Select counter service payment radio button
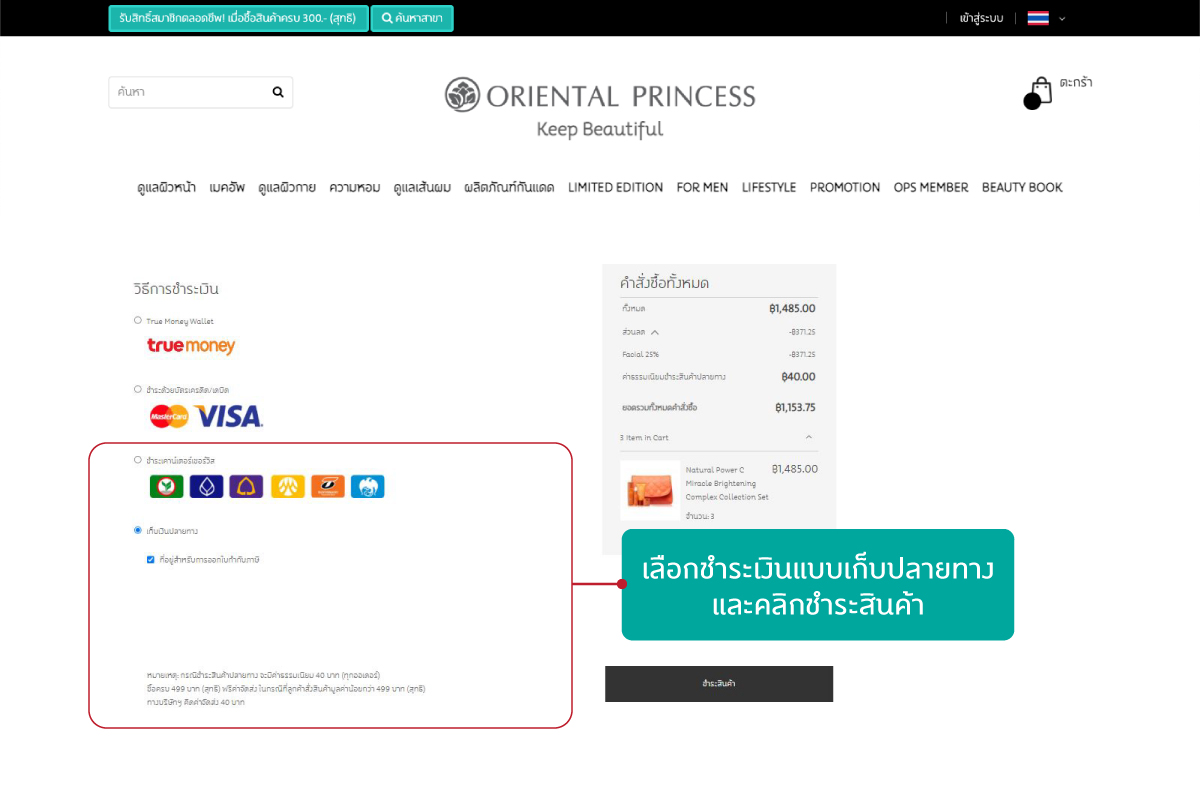This screenshot has width=1200, height=800. pyautogui.click(x=138, y=460)
